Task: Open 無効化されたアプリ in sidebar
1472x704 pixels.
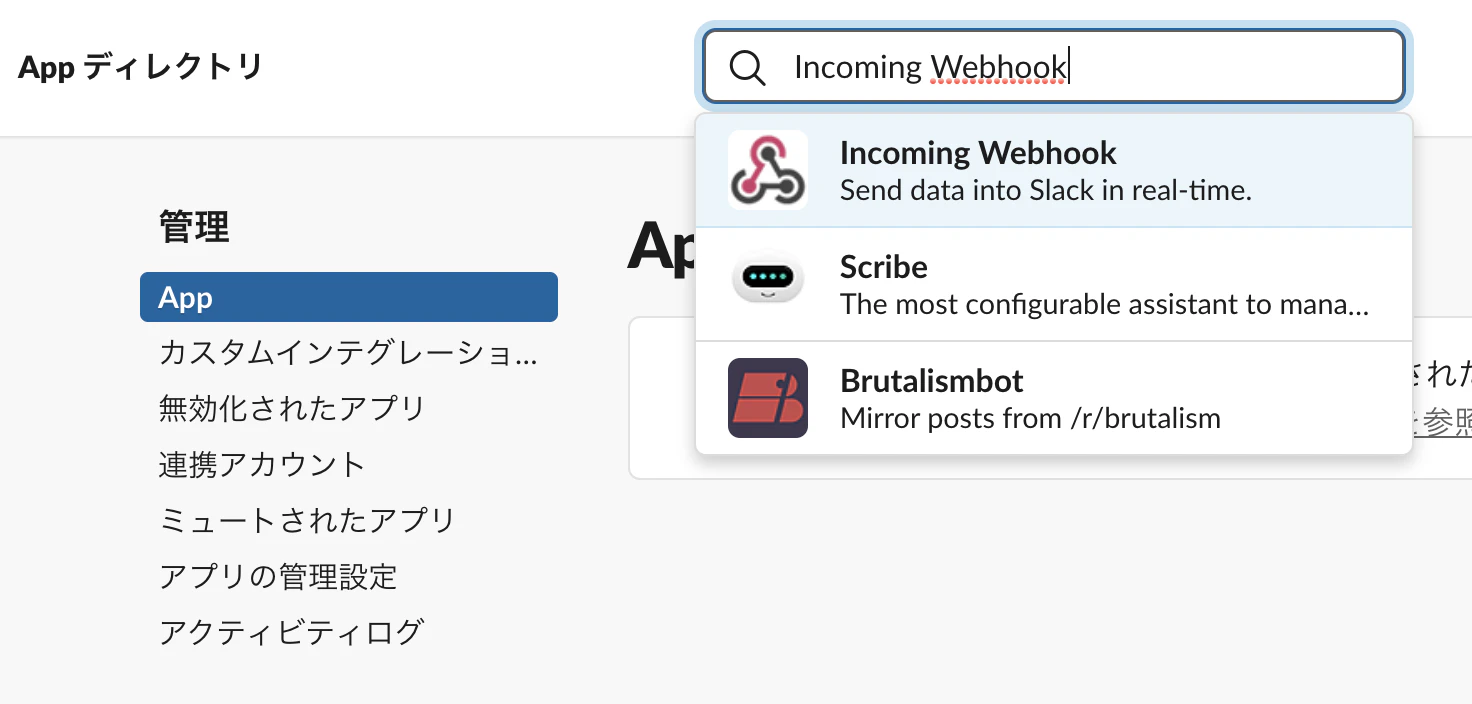Action: pos(292,409)
